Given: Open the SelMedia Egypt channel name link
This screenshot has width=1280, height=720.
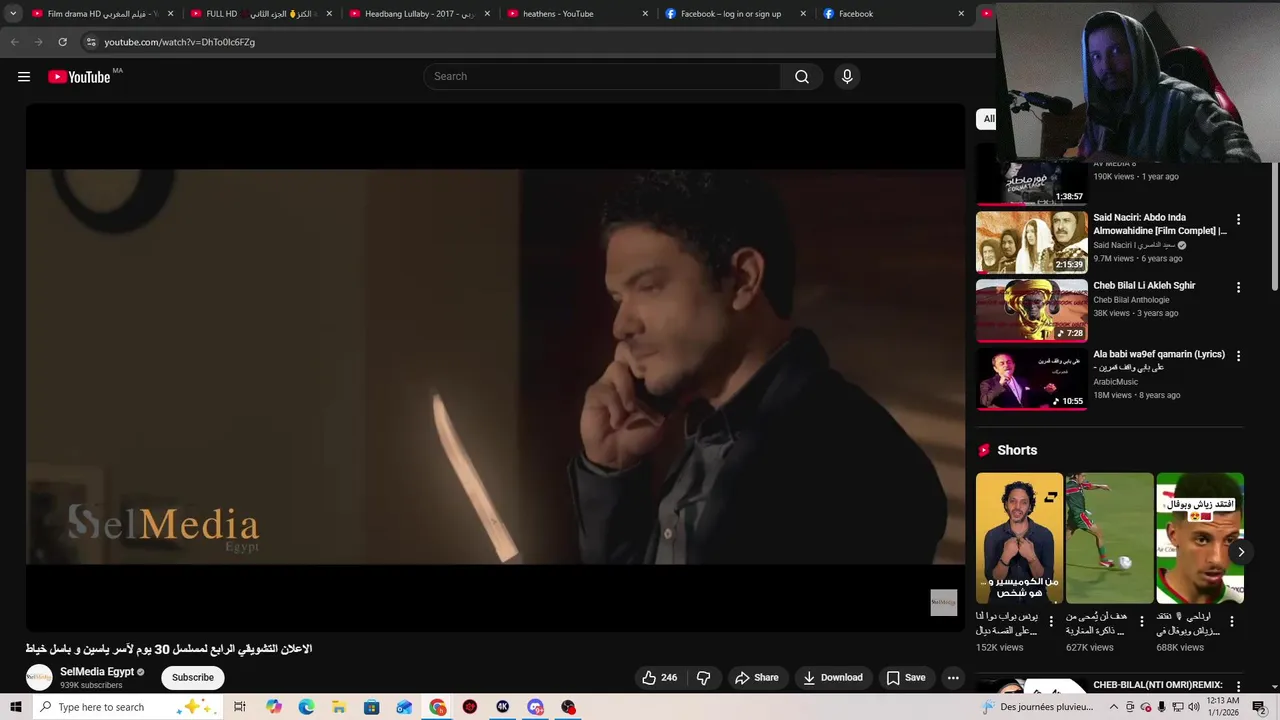Looking at the screenshot, I should (x=97, y=672).
